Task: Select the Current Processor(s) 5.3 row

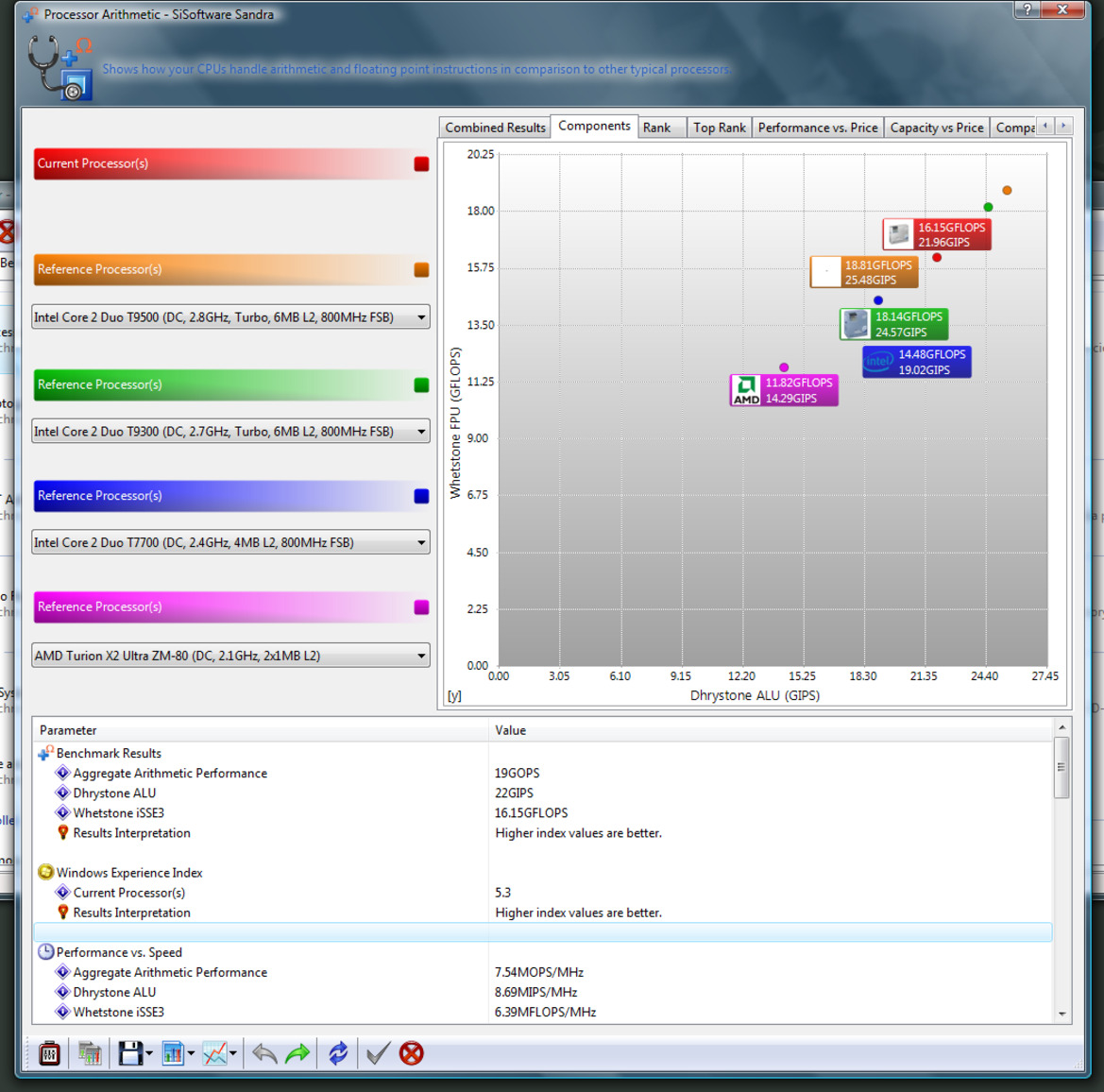Action: click(543, 892)
